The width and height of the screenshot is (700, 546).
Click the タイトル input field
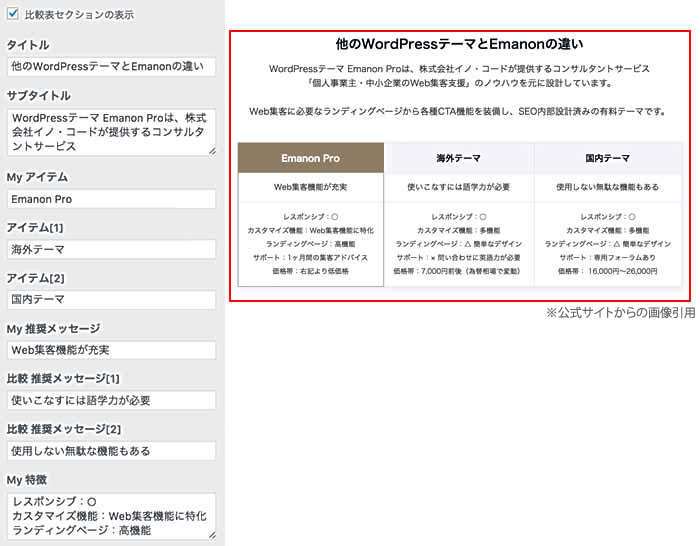click(111, 67)
